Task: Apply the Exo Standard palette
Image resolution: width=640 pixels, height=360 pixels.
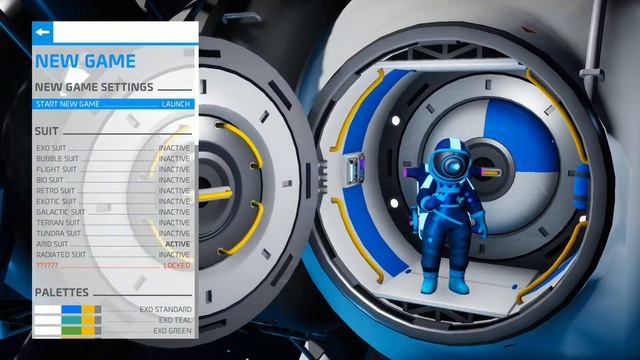Action: 113,309
